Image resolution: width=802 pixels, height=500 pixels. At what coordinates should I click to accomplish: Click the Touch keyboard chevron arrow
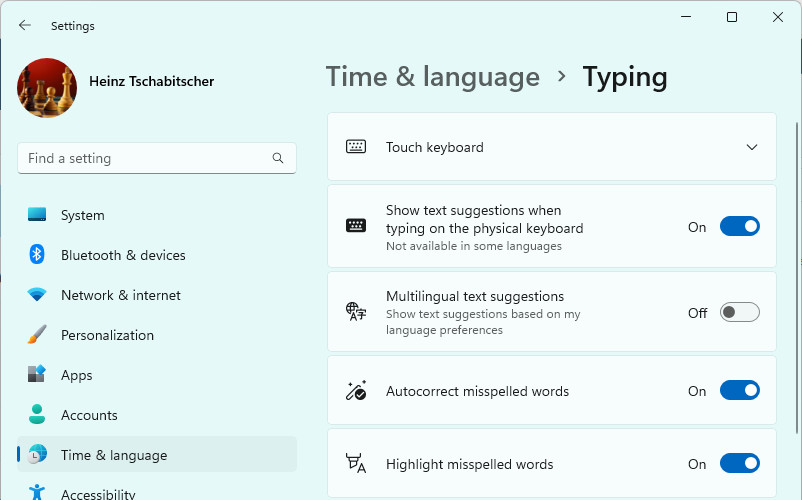[x=751, y=147]
